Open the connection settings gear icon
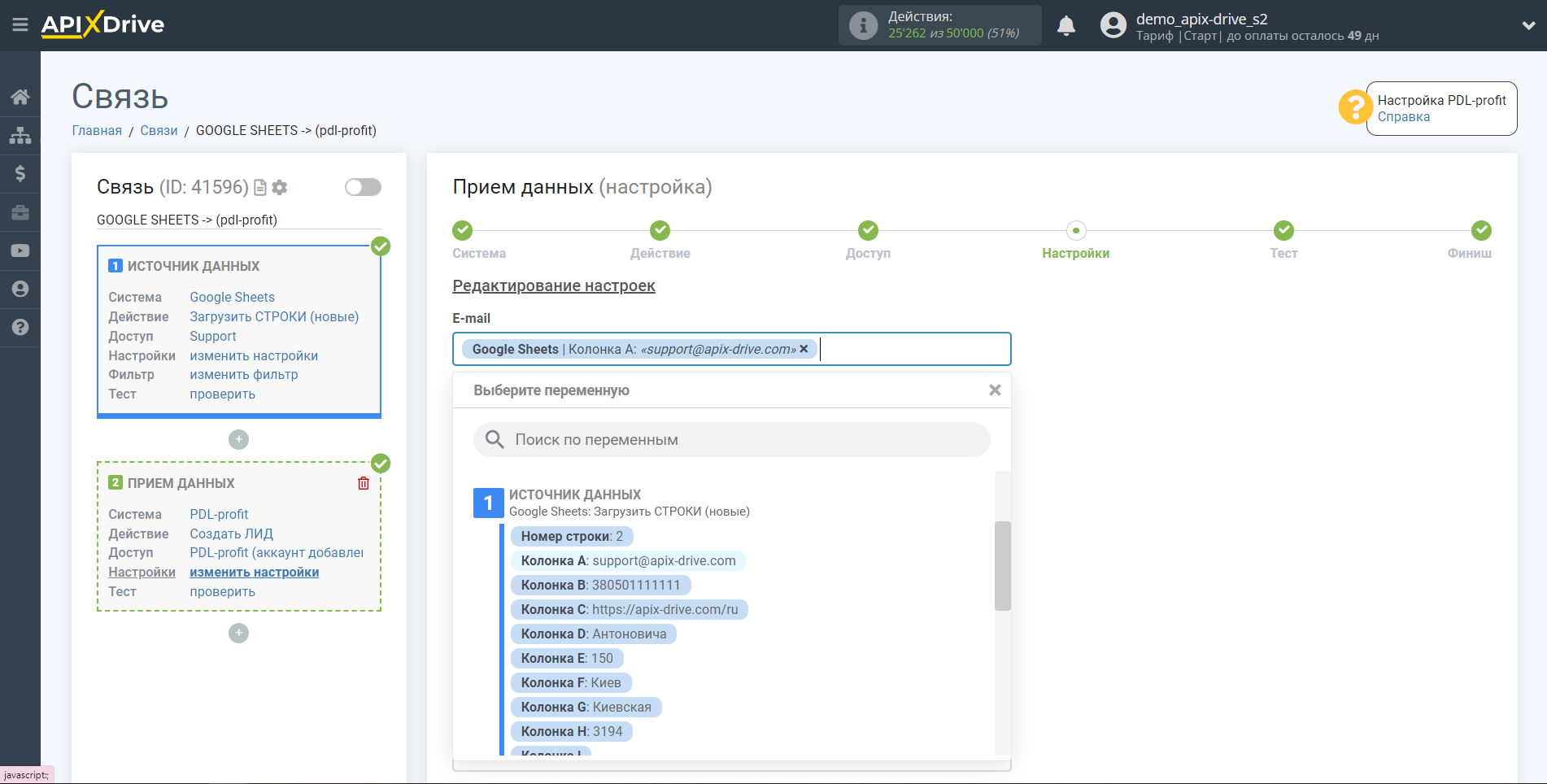Screen dimensions: 1547x784 pos(280,188)
